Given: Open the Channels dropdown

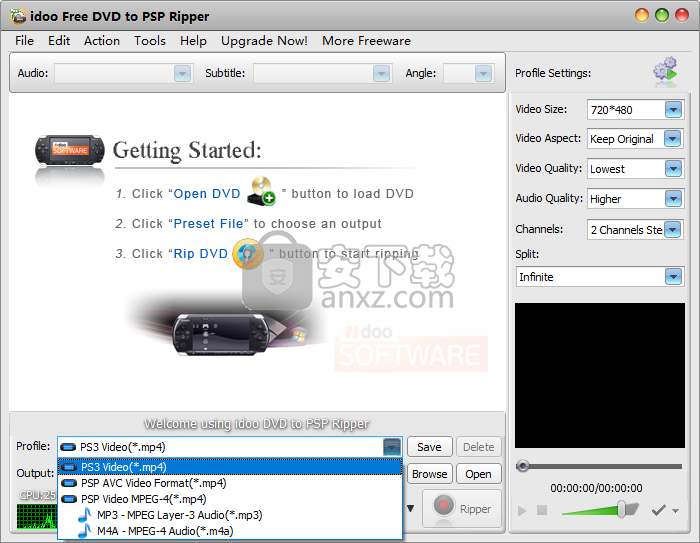Looking at the screenshot, I should [672, 230].
